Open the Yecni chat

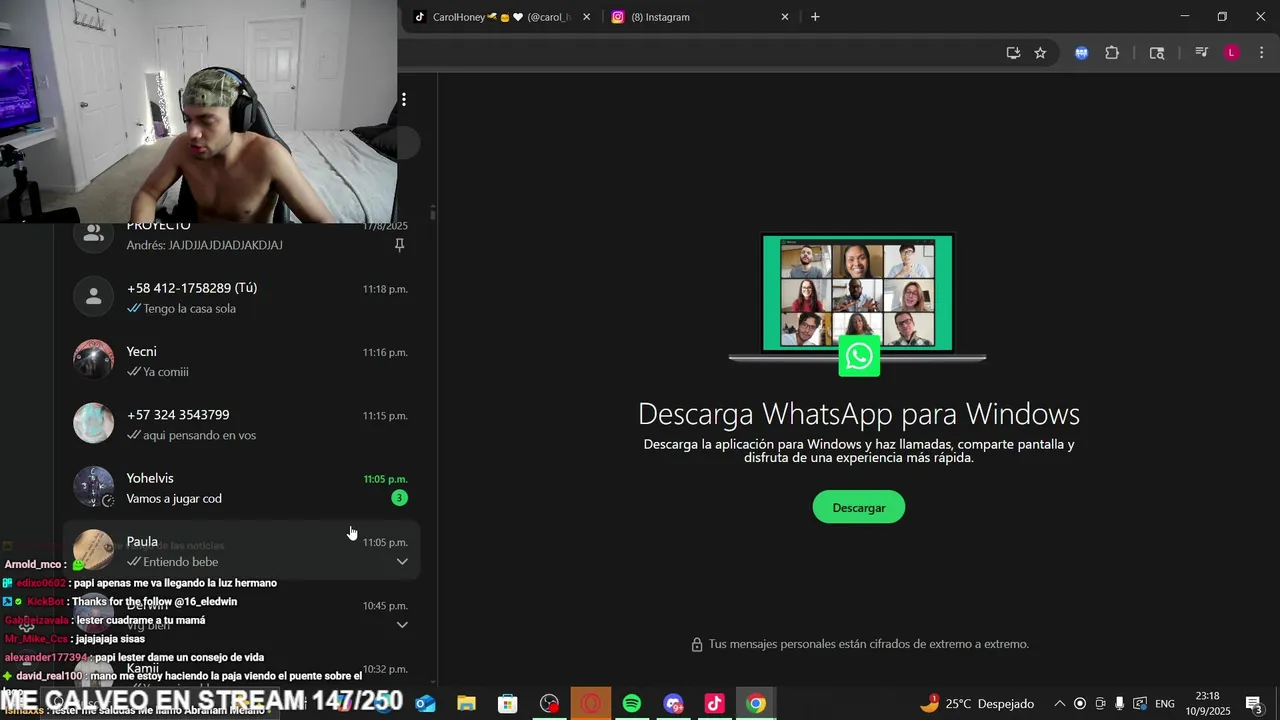tap(240, 361)
